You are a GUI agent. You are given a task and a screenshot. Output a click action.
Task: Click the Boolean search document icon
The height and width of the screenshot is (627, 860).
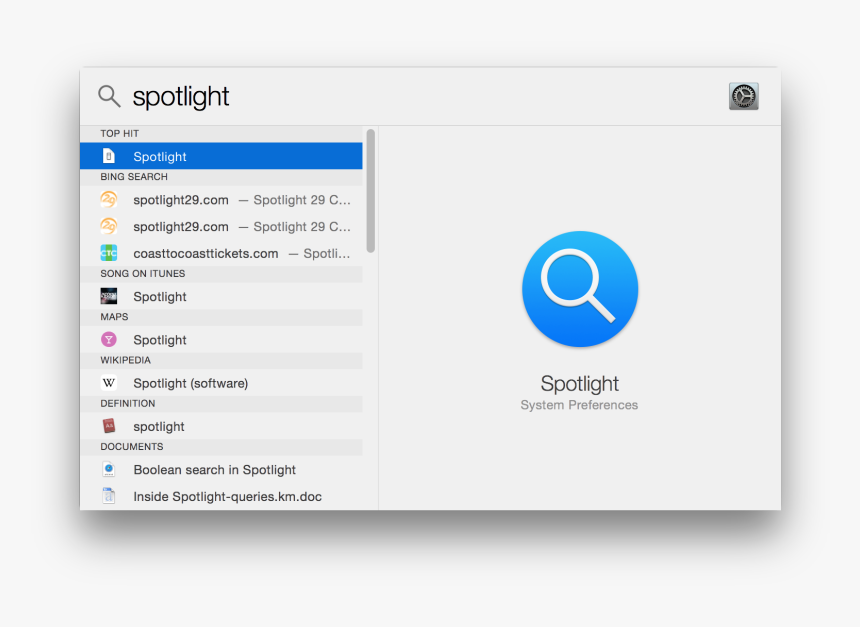click(109, 470)
